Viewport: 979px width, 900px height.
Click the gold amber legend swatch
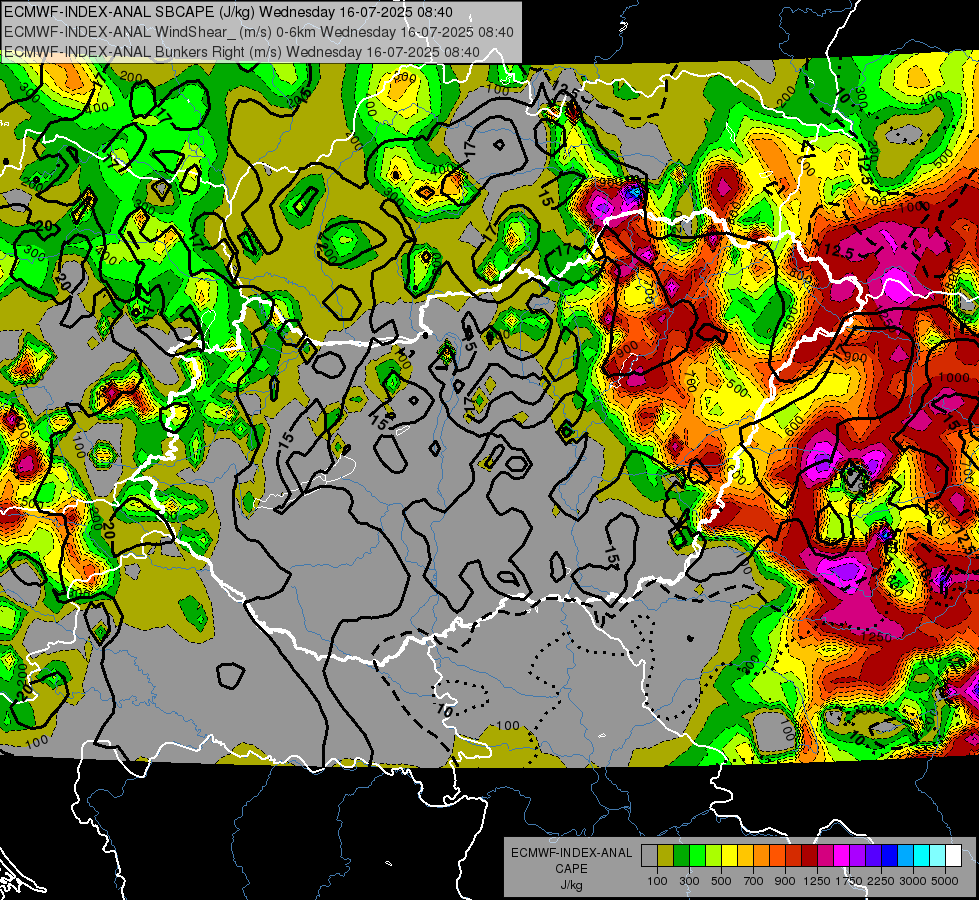tap(745, 855)
